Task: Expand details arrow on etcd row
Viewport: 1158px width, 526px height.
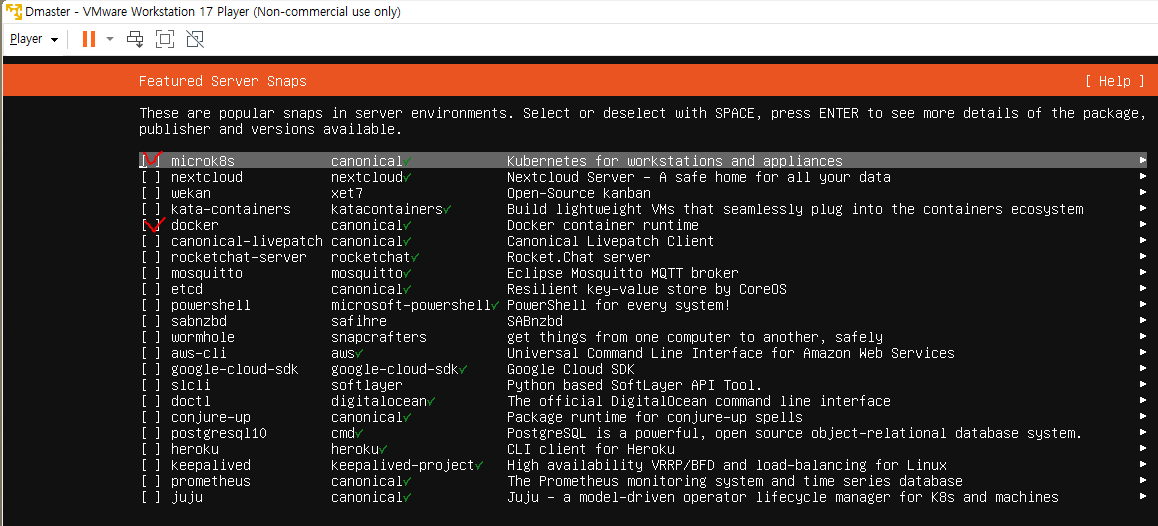Action: tap(1142, 289)
